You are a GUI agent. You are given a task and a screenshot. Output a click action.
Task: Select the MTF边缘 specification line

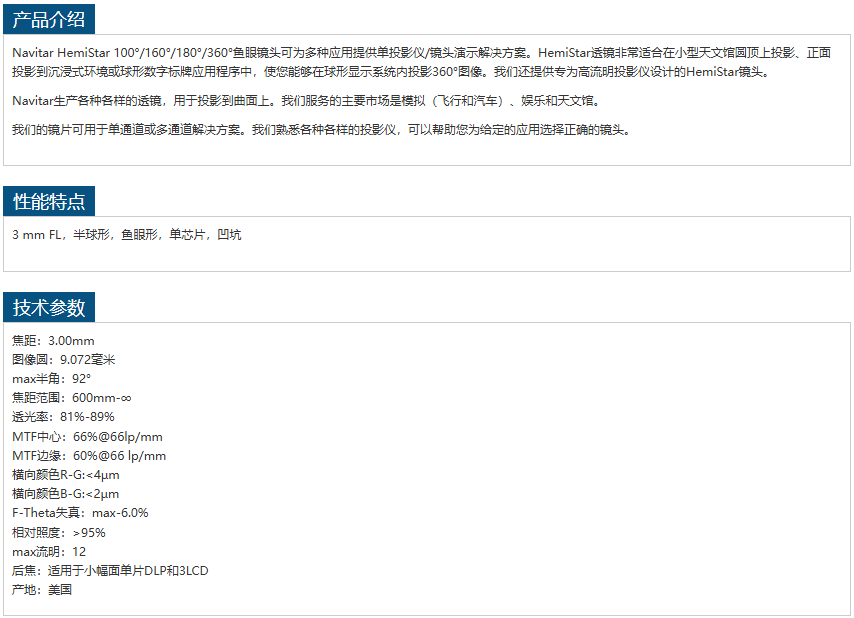coord(89,456)
